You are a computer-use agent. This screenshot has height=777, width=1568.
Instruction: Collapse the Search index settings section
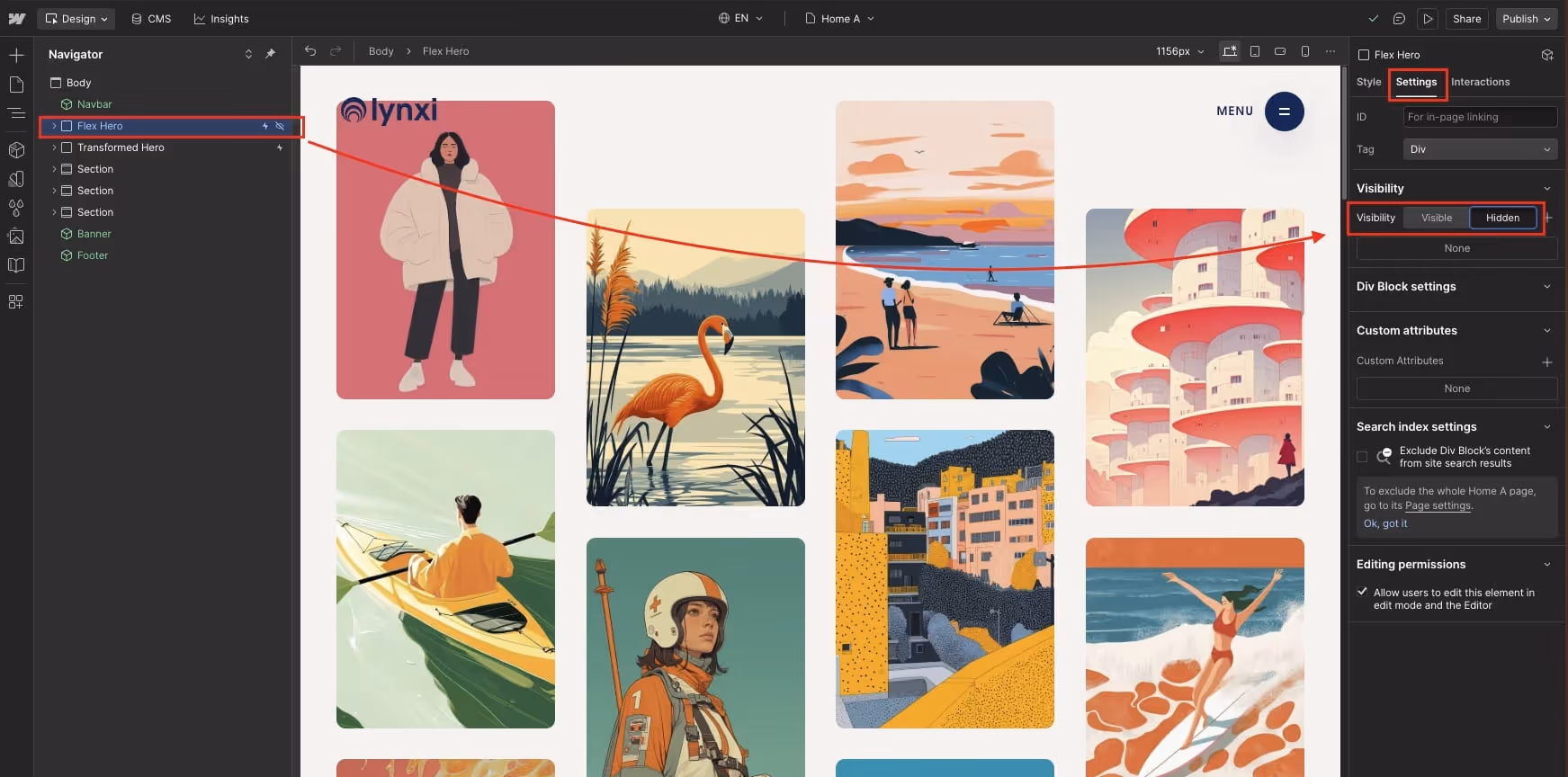point(1547,427)
